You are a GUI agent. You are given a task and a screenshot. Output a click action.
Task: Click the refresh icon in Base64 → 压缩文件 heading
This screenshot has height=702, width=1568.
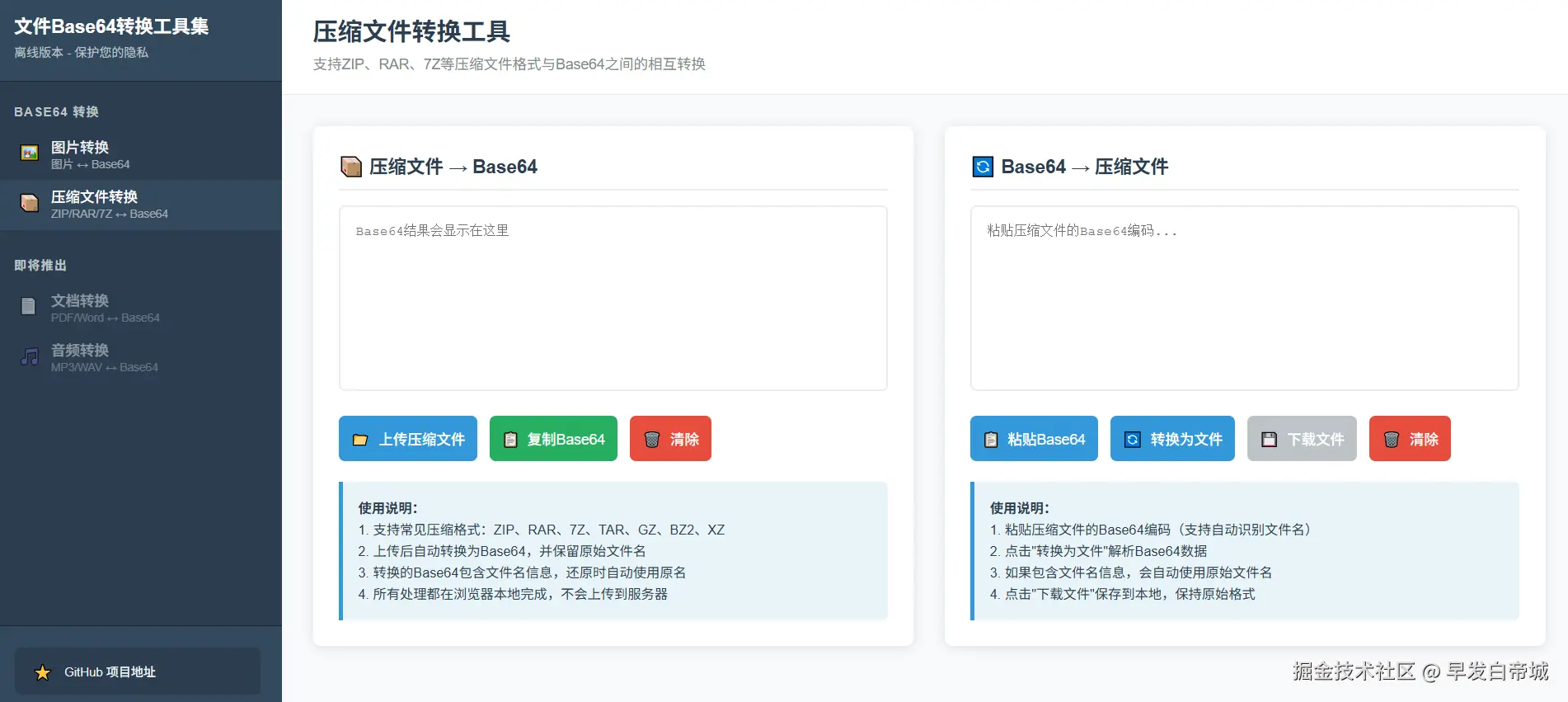[983, 167]
